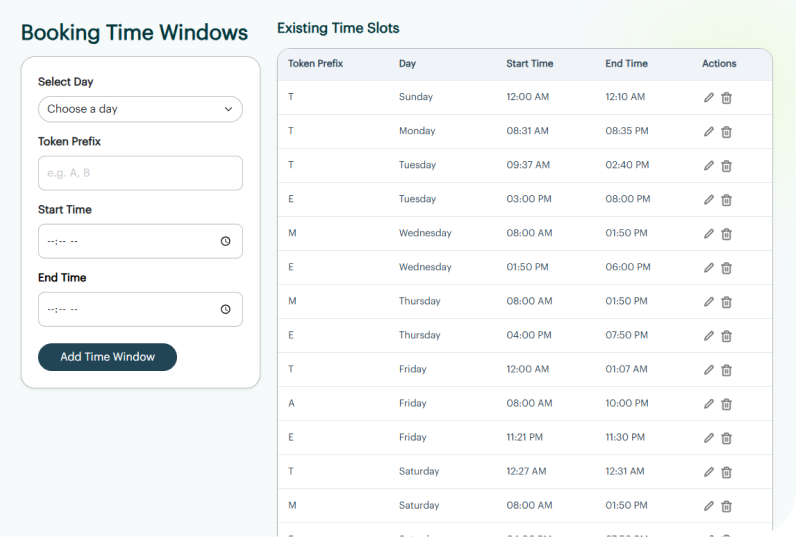Click the Token Prefix input field
The height and width of the screenshot is (537, 796).
[140, 173]
